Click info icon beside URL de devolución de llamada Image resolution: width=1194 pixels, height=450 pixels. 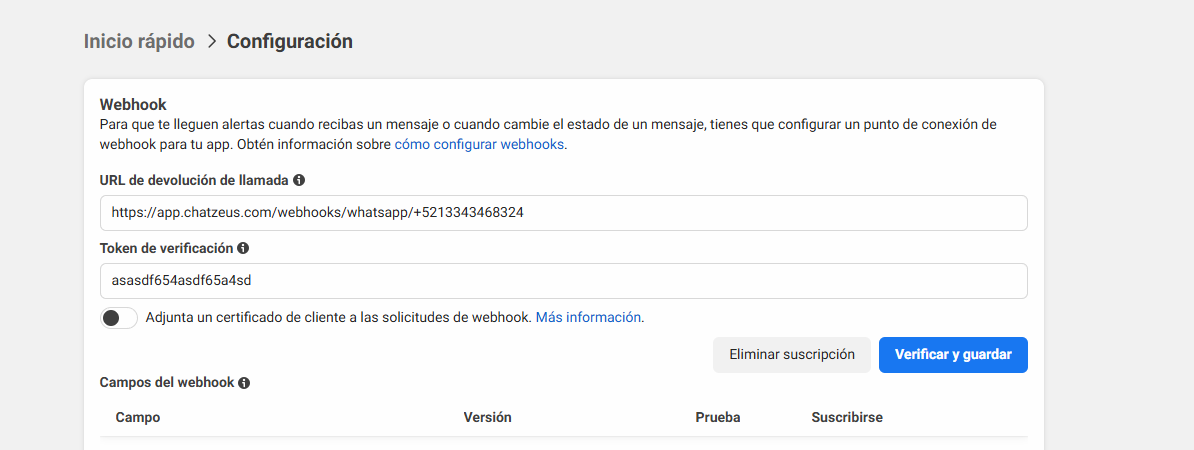299,181
